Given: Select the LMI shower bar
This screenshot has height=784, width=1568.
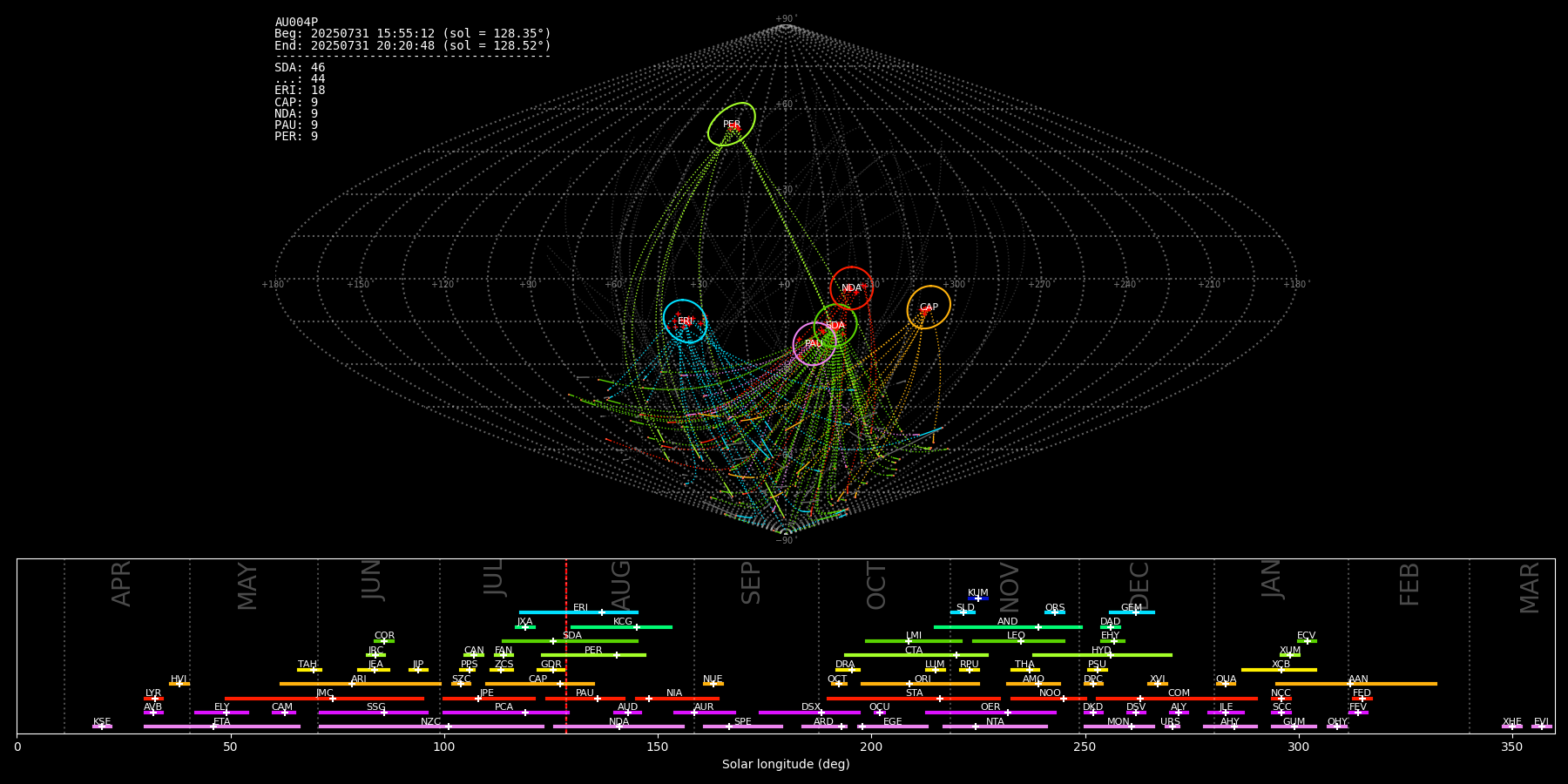Looking at the screenshot, I should coord(914,641).
